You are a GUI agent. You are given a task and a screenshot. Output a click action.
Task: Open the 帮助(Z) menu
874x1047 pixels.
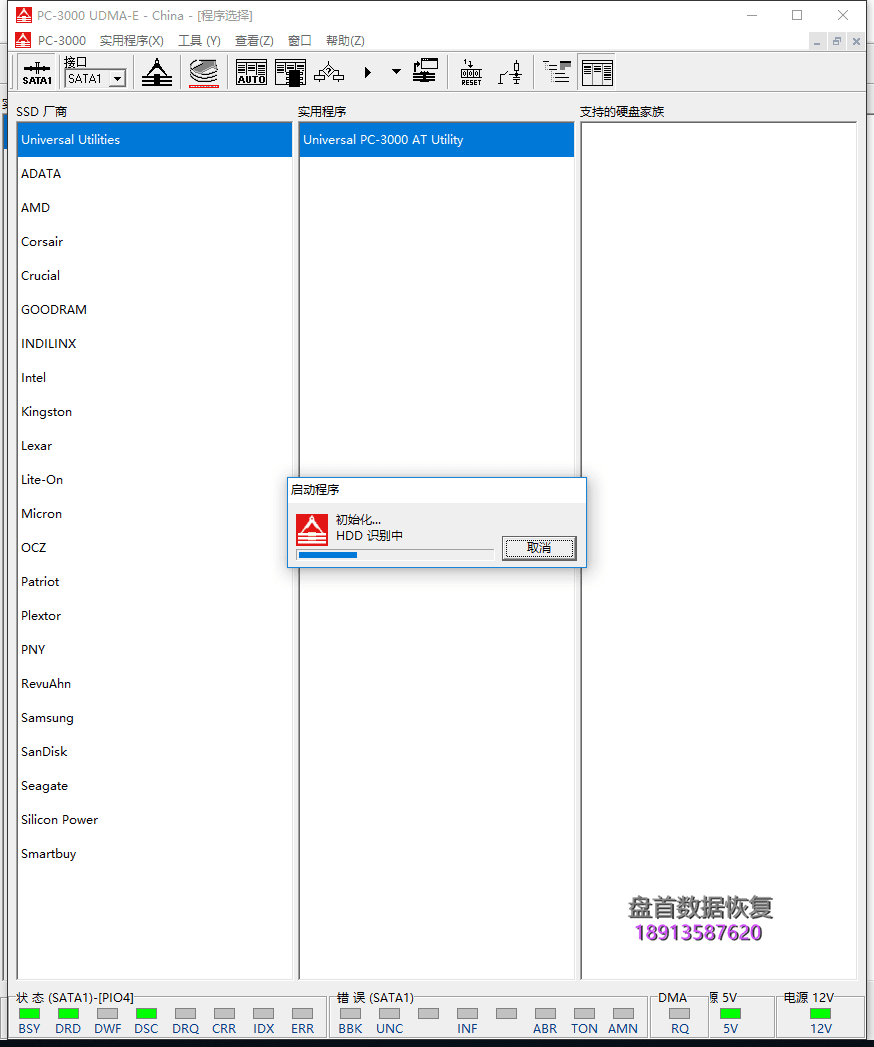(x=345, y=41)
